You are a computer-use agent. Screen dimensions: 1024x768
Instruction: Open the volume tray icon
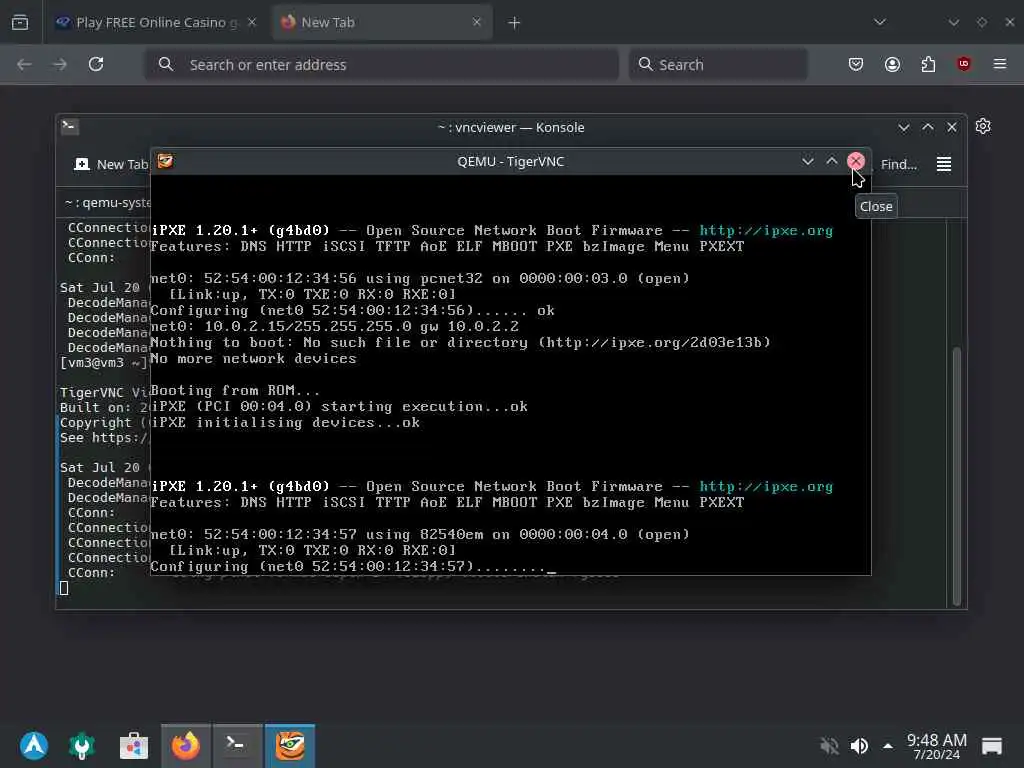(859, 746)
